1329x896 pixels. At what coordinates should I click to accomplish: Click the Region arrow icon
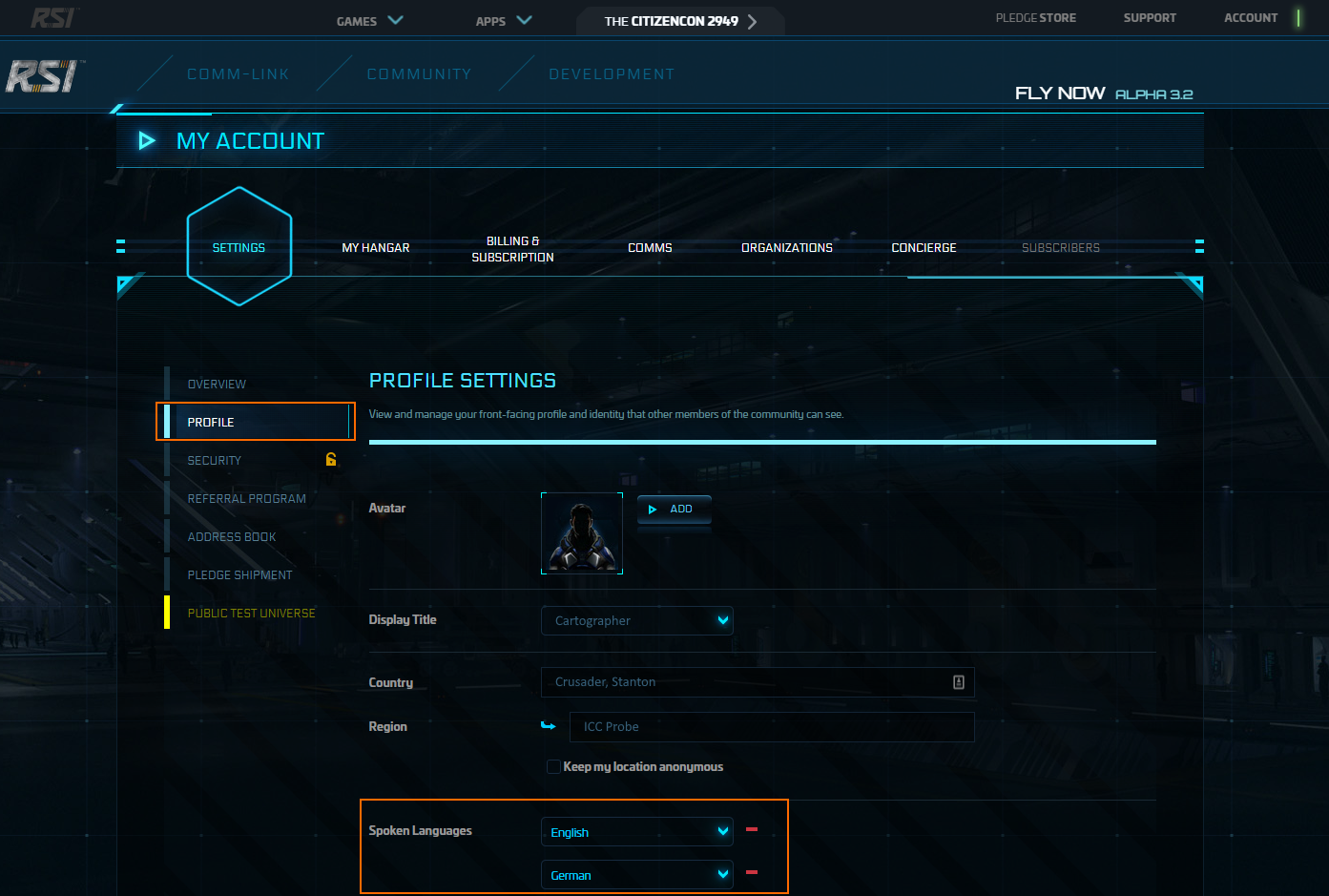549,726
